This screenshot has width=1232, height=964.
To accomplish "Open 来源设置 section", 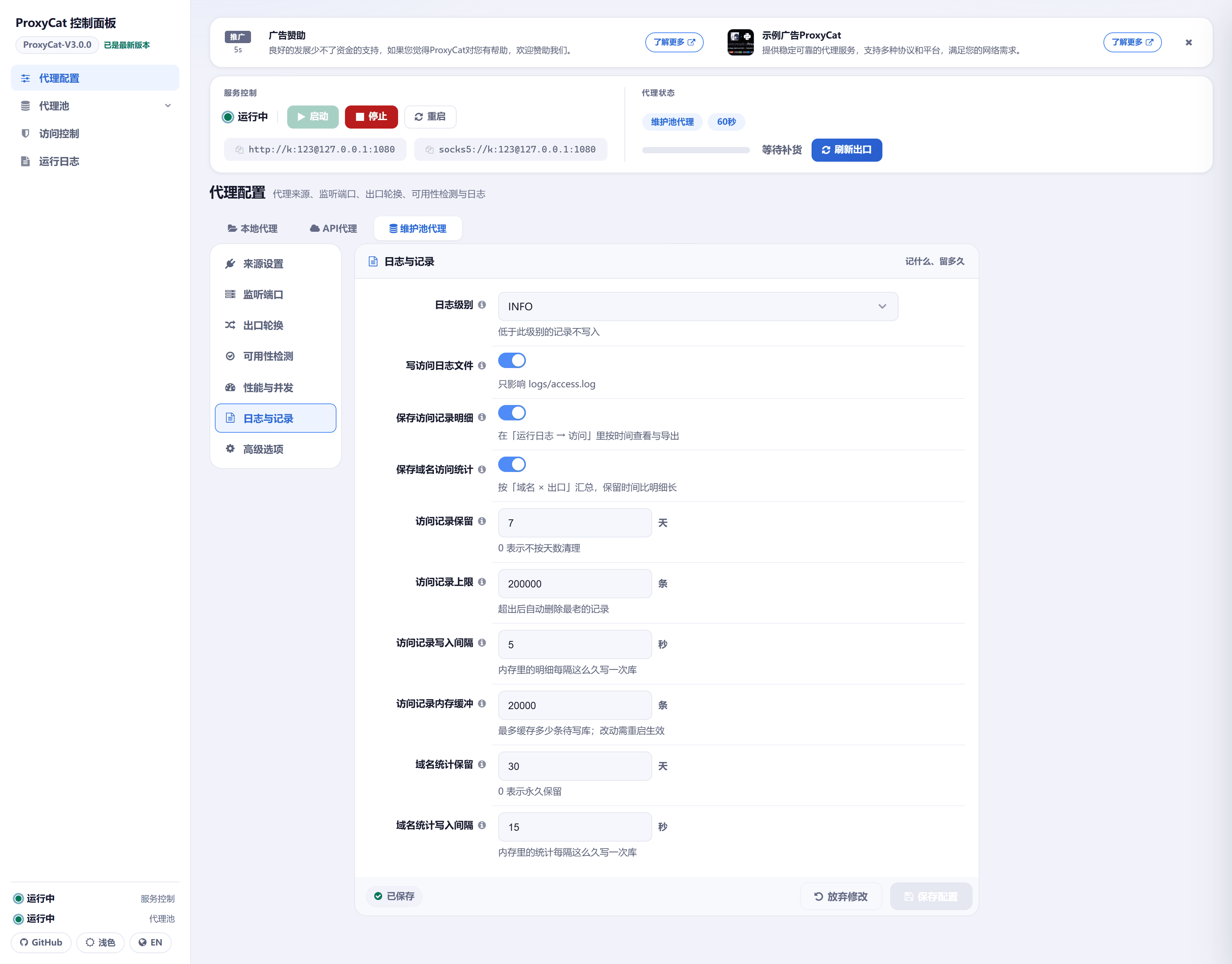I will pos(275,264).
